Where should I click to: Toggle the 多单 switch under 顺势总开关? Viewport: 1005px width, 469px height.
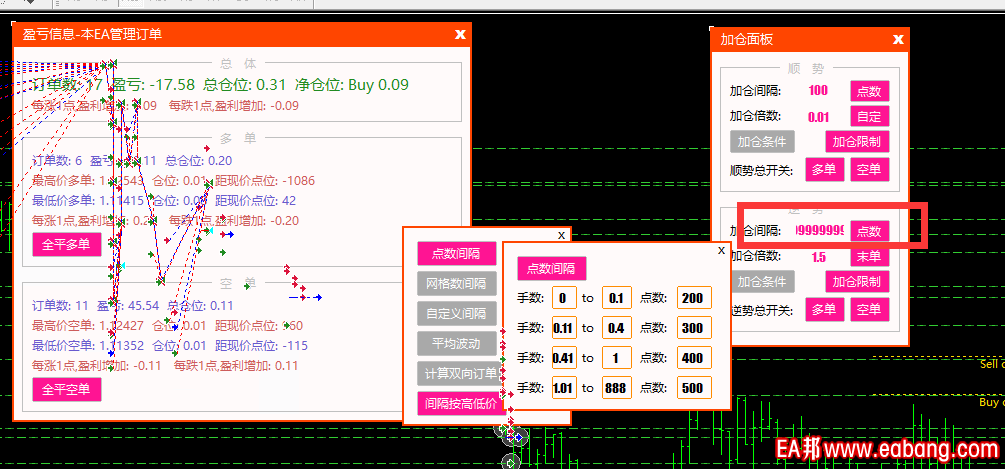(825, 169)
